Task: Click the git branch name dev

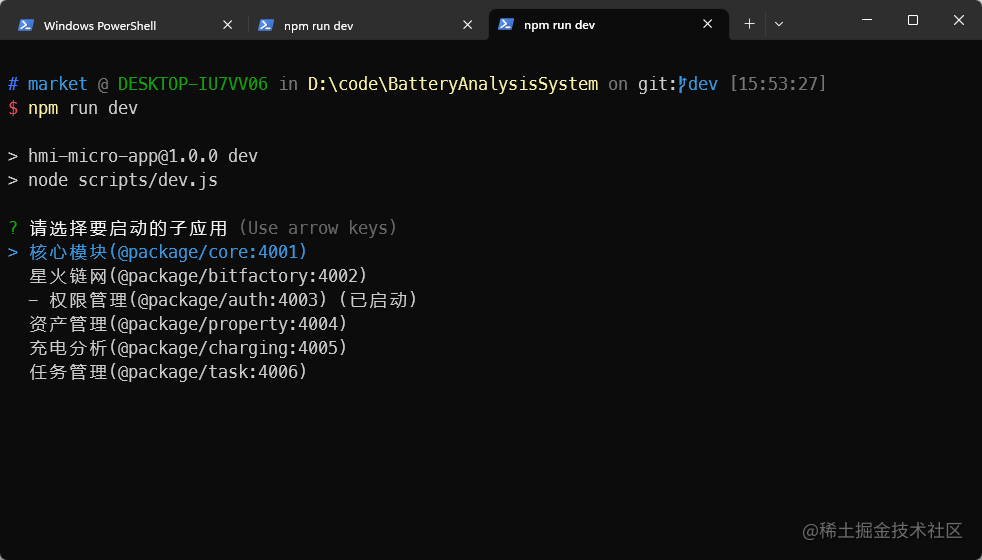Action: 703,84
